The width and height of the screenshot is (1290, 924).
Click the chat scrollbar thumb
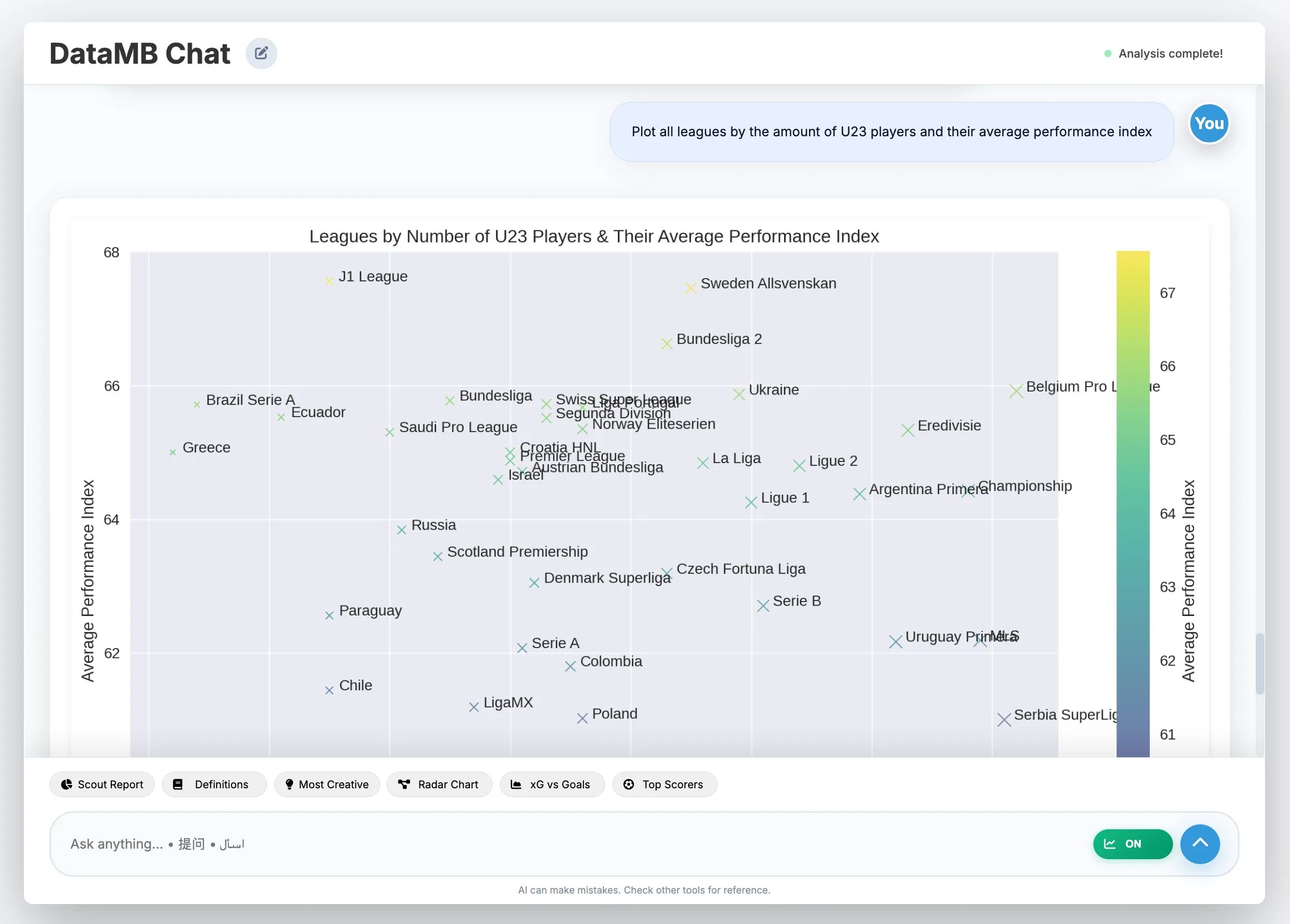point(1260,664)
